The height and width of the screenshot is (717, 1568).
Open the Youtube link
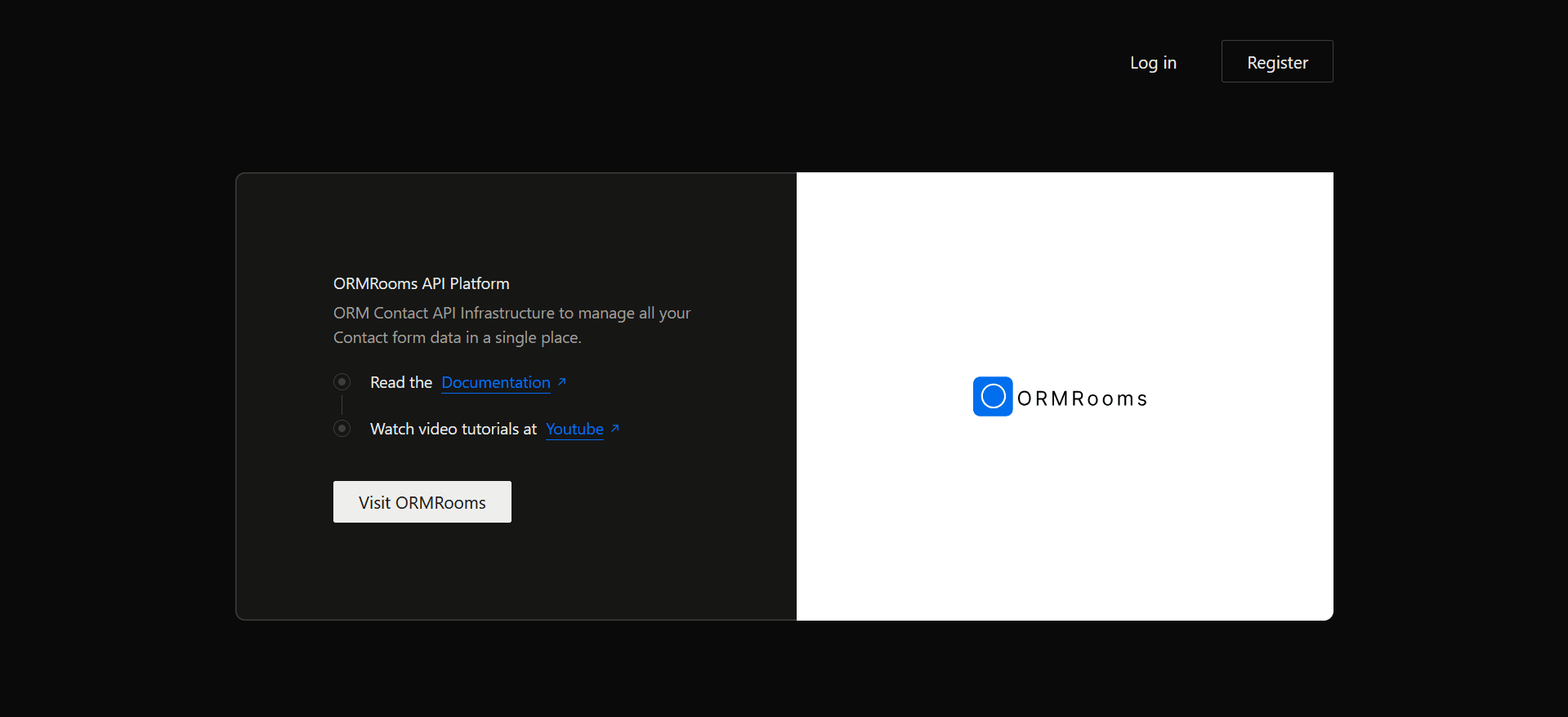pyautogui.click(x=574, y=429)
